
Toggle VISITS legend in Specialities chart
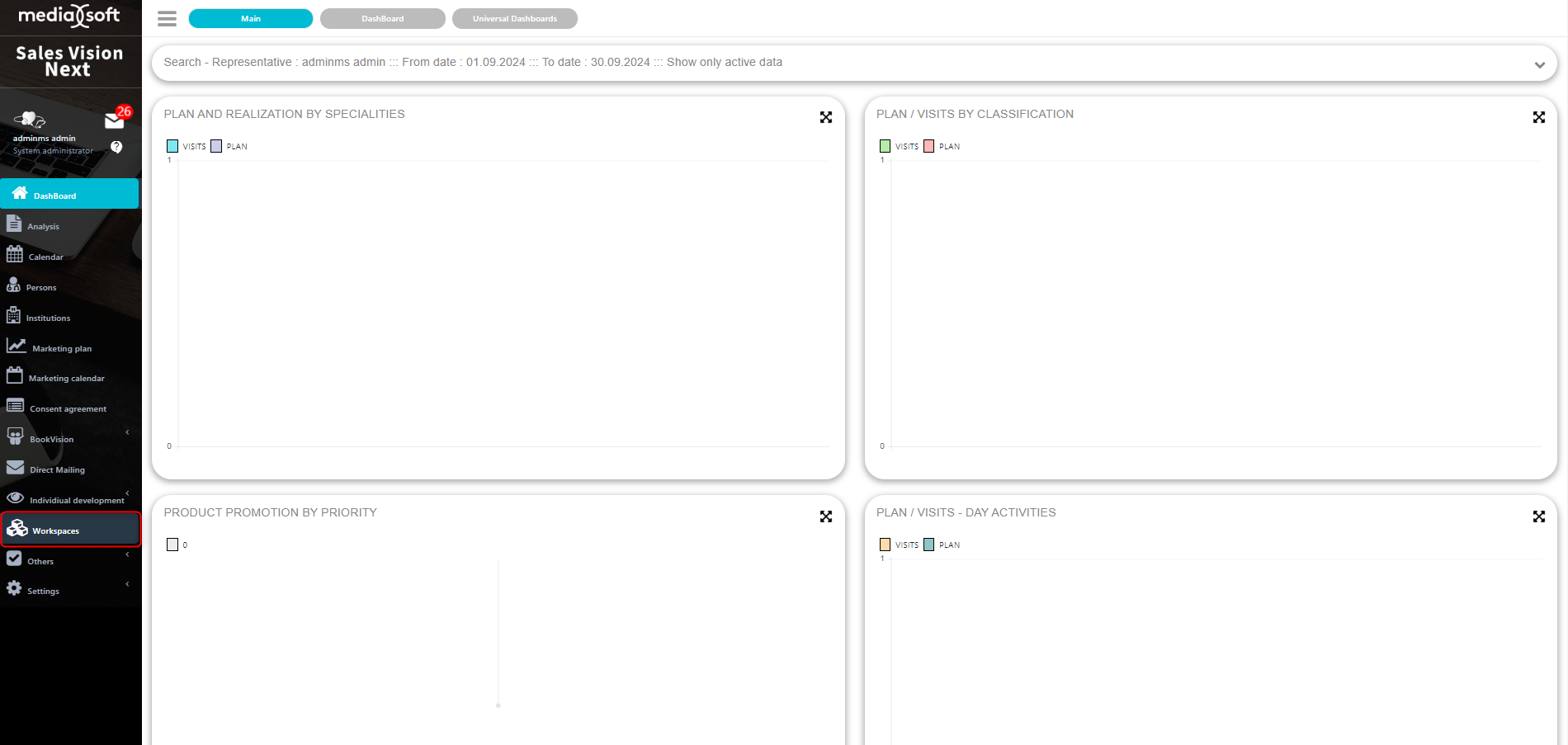pos(172,146)
